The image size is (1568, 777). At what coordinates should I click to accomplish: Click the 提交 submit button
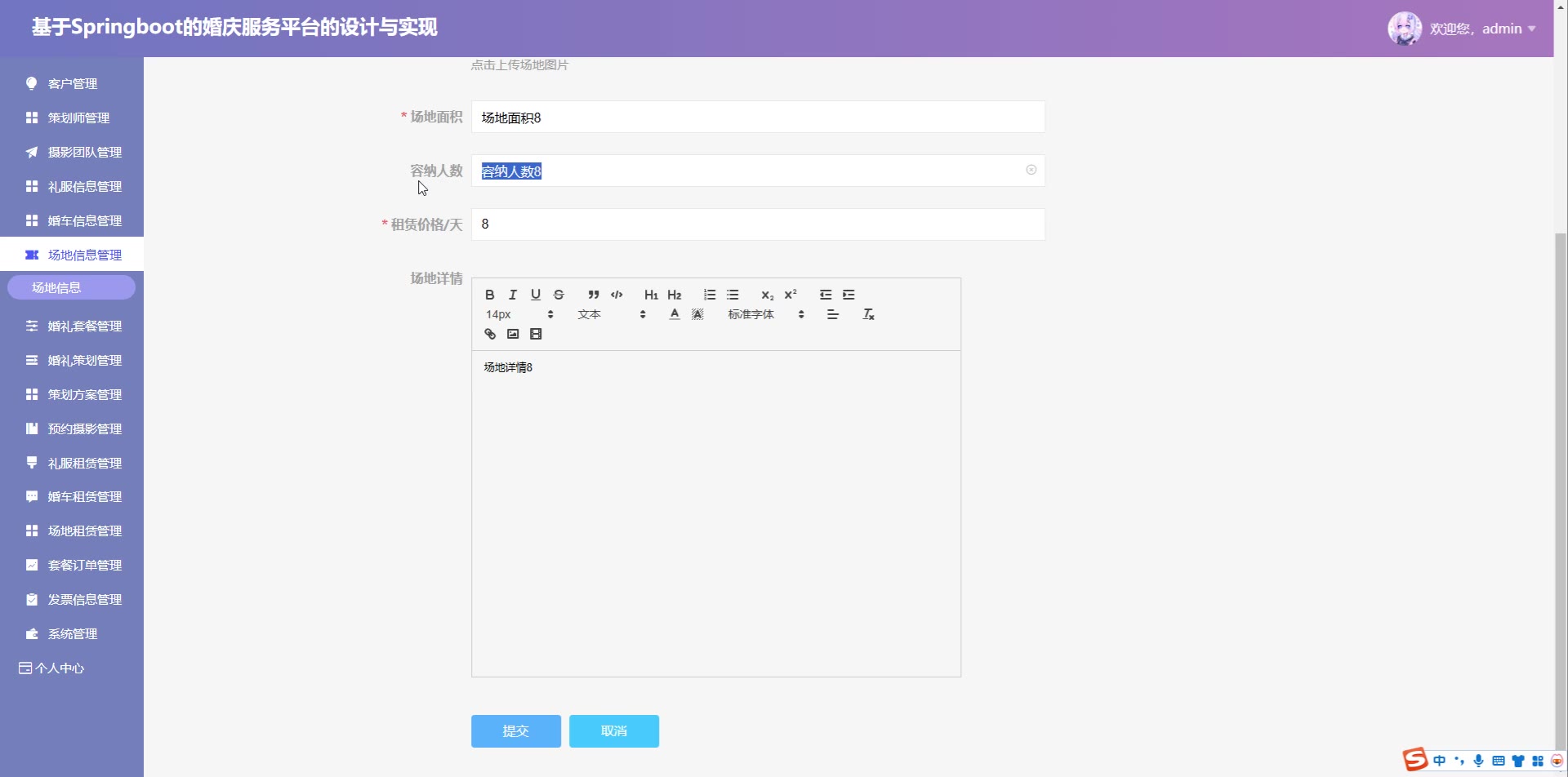coord(516,731)
